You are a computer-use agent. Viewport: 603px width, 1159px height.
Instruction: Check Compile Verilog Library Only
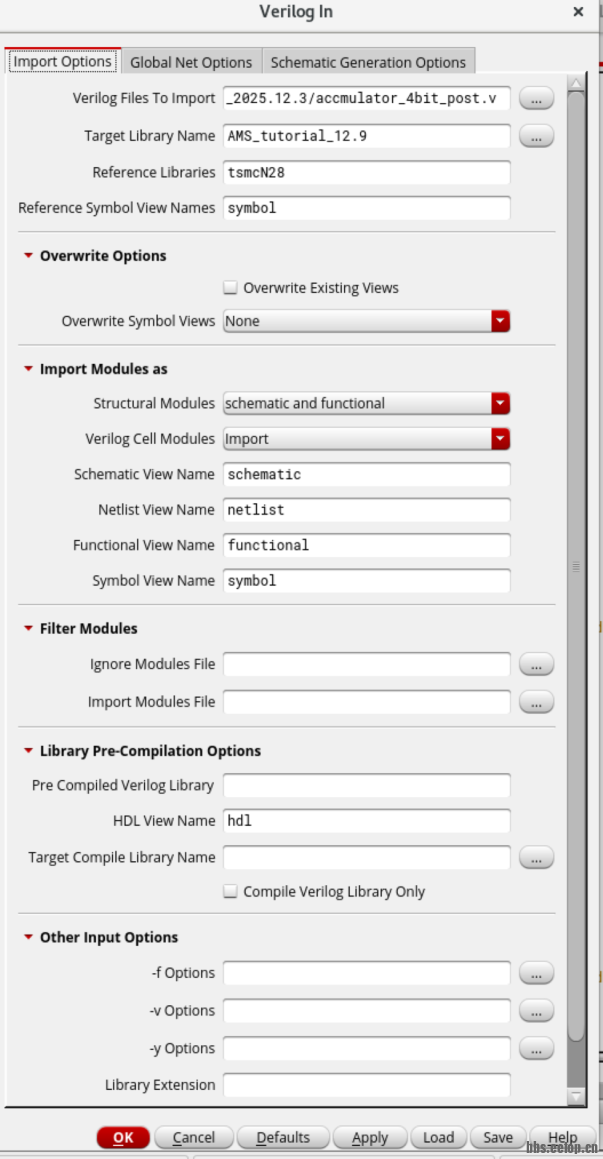pyautogui.click(x=231, y=891)
